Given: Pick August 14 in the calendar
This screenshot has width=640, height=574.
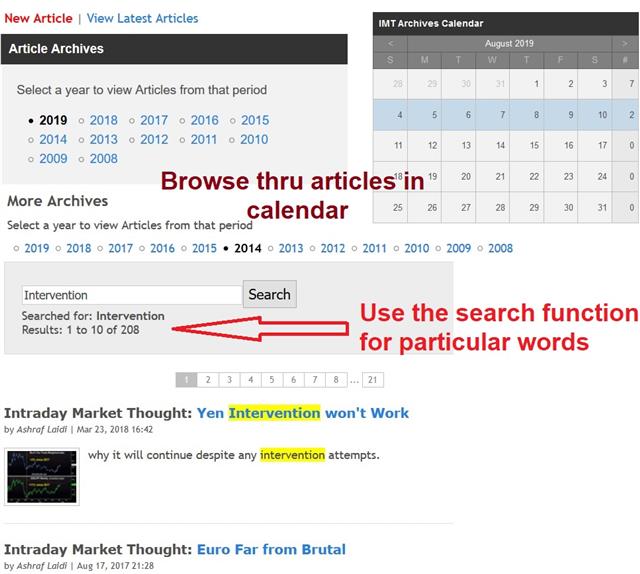Looking at the screenshot, I should (x=493, y=145).
